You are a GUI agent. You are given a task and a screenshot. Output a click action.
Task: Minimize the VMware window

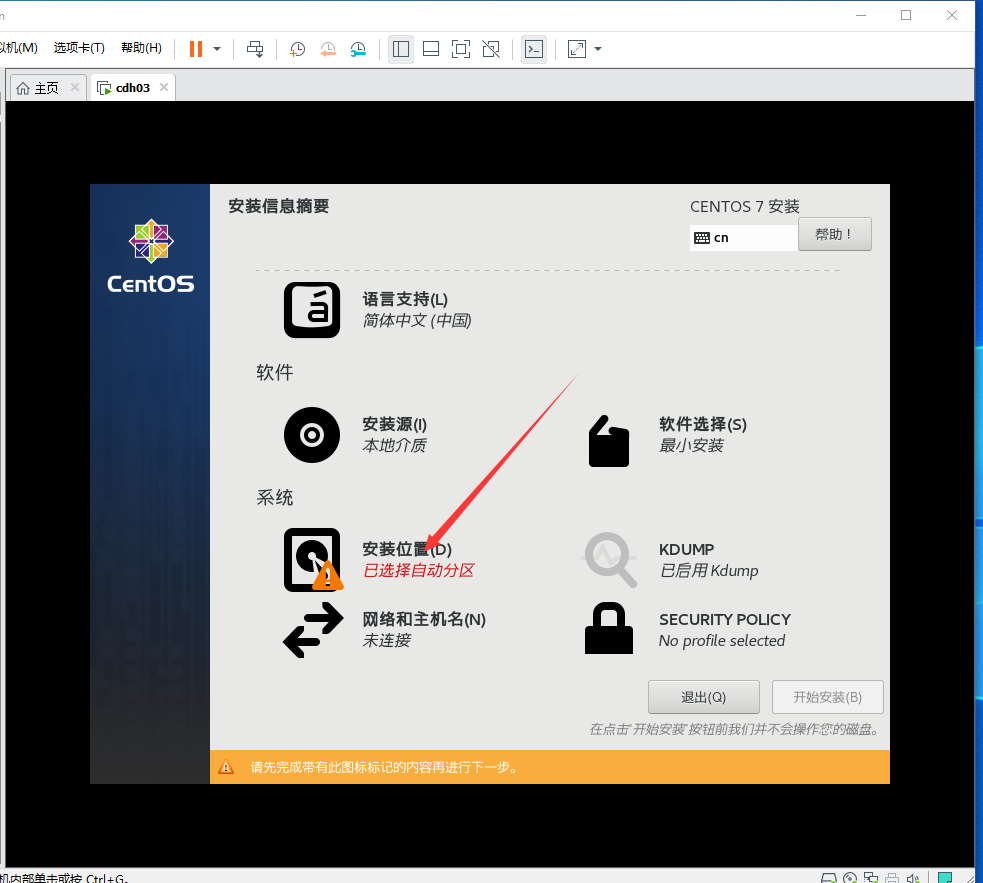(x=861, y=15)
